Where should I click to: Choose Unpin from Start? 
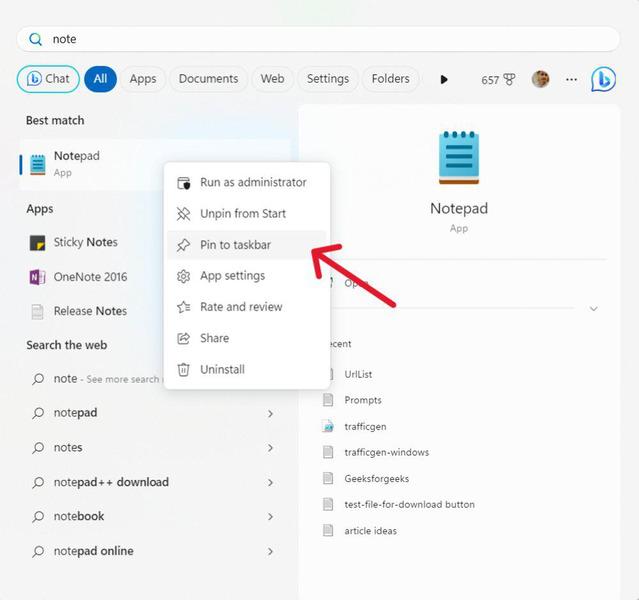point(247,214)
